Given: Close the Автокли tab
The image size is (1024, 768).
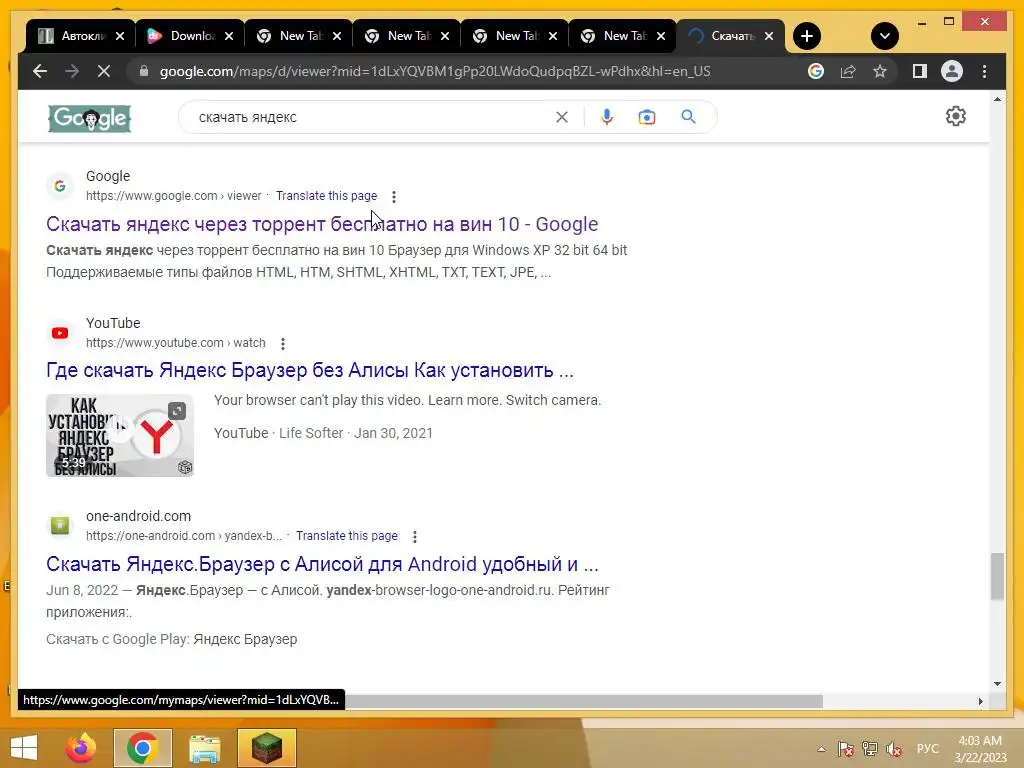Looking at the screenshot, I should (120, 36).
